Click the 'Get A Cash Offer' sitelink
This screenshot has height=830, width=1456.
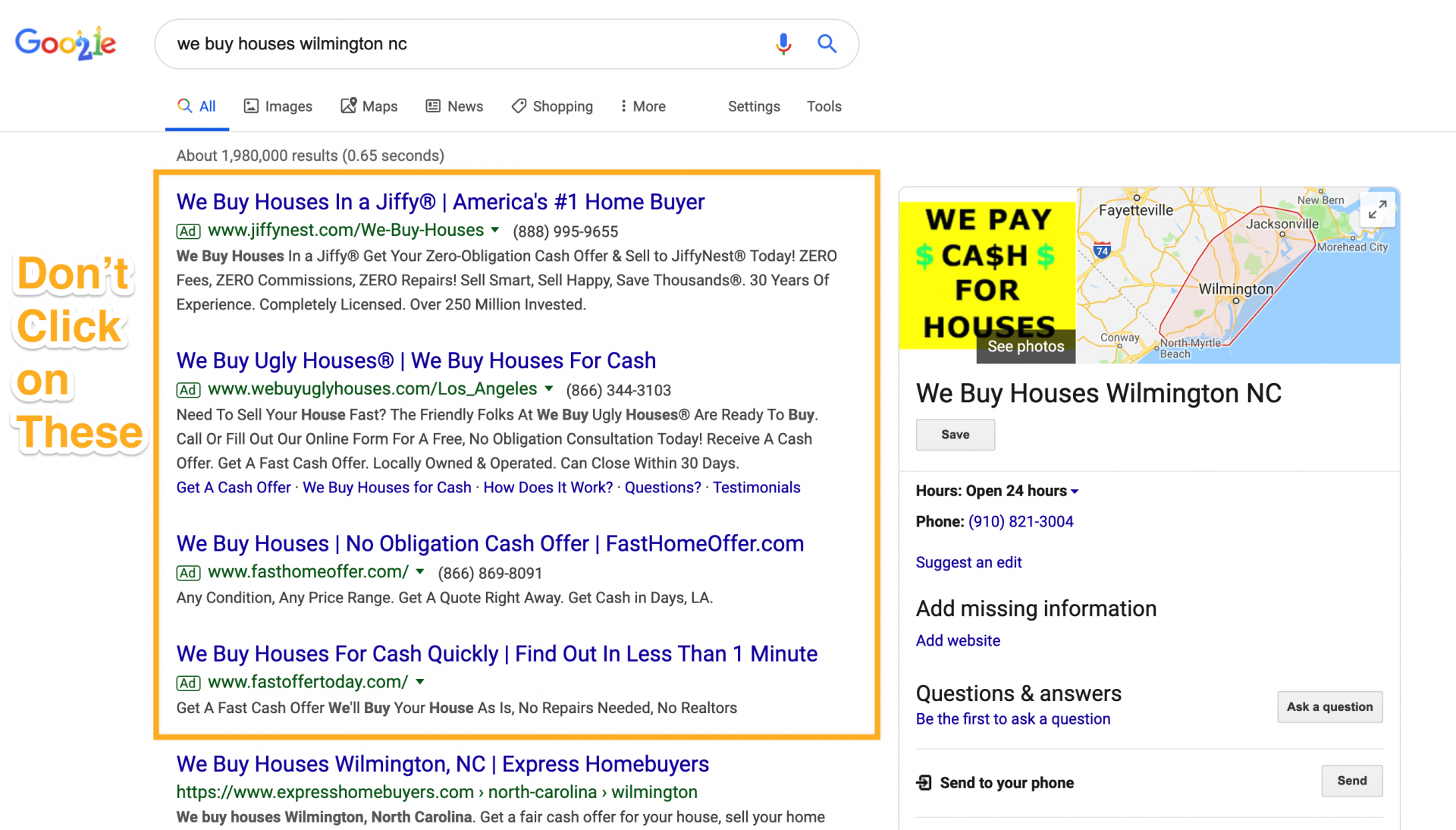234,487
